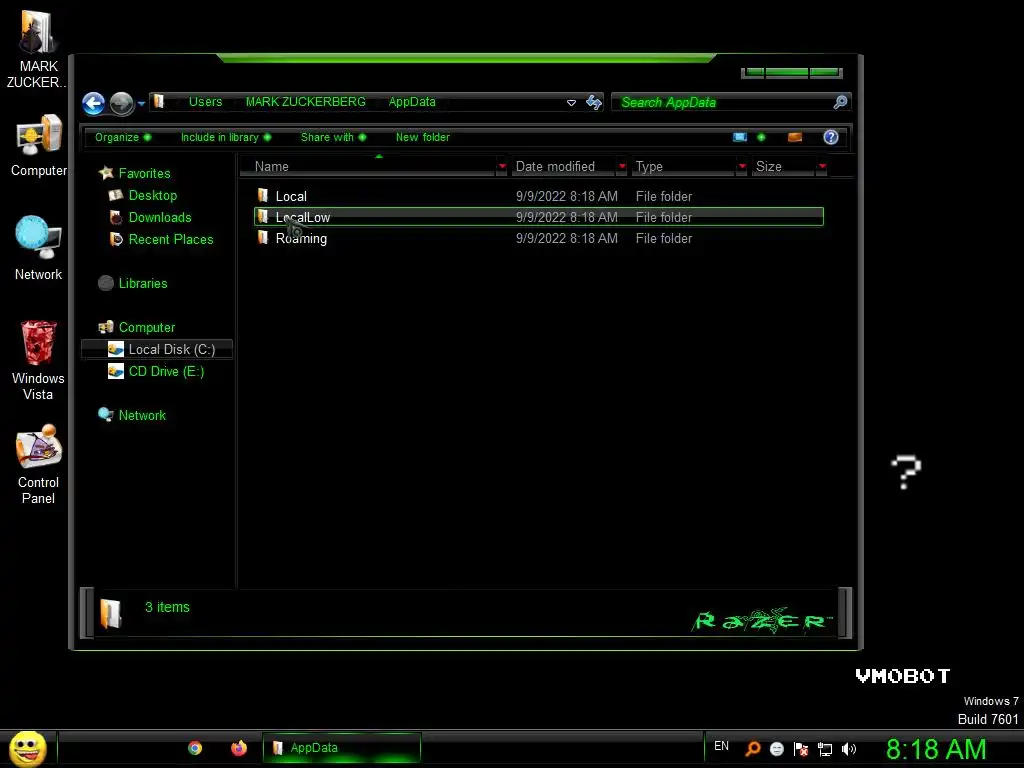The image size is (1024, 768).
Task: Click the Libraries icon in sidebar
Action: point(106,283)
